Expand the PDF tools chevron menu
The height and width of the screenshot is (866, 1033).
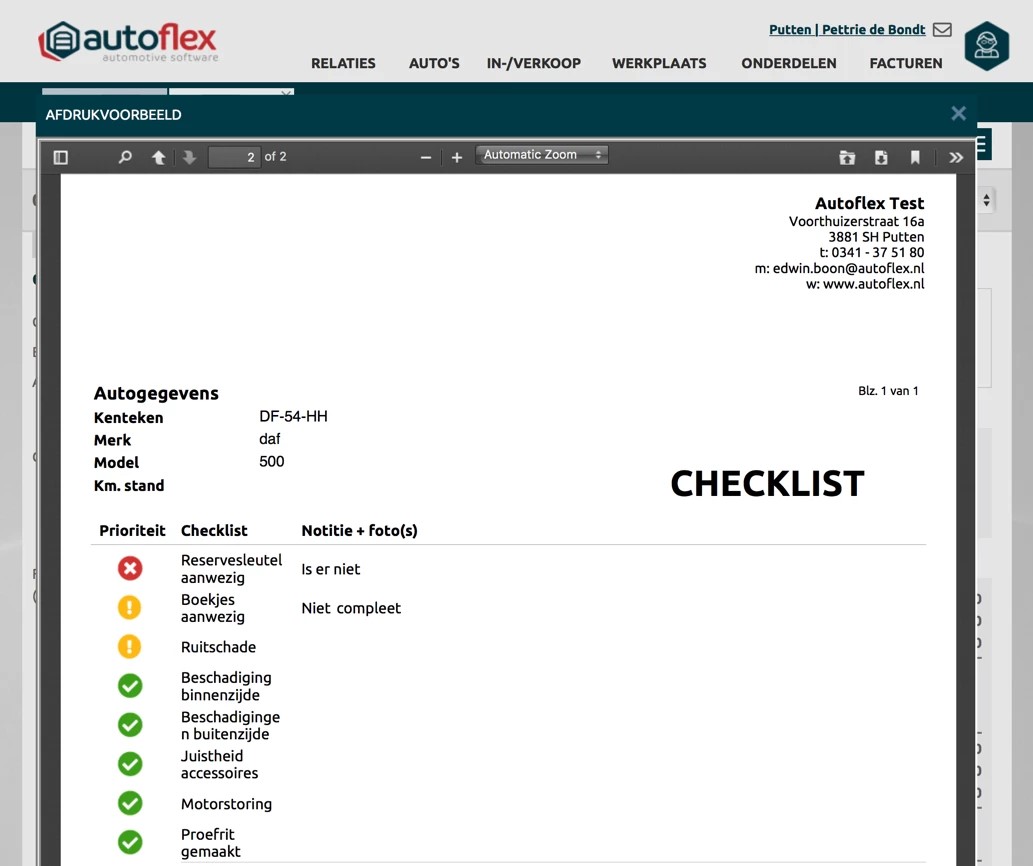click(956, 157)
